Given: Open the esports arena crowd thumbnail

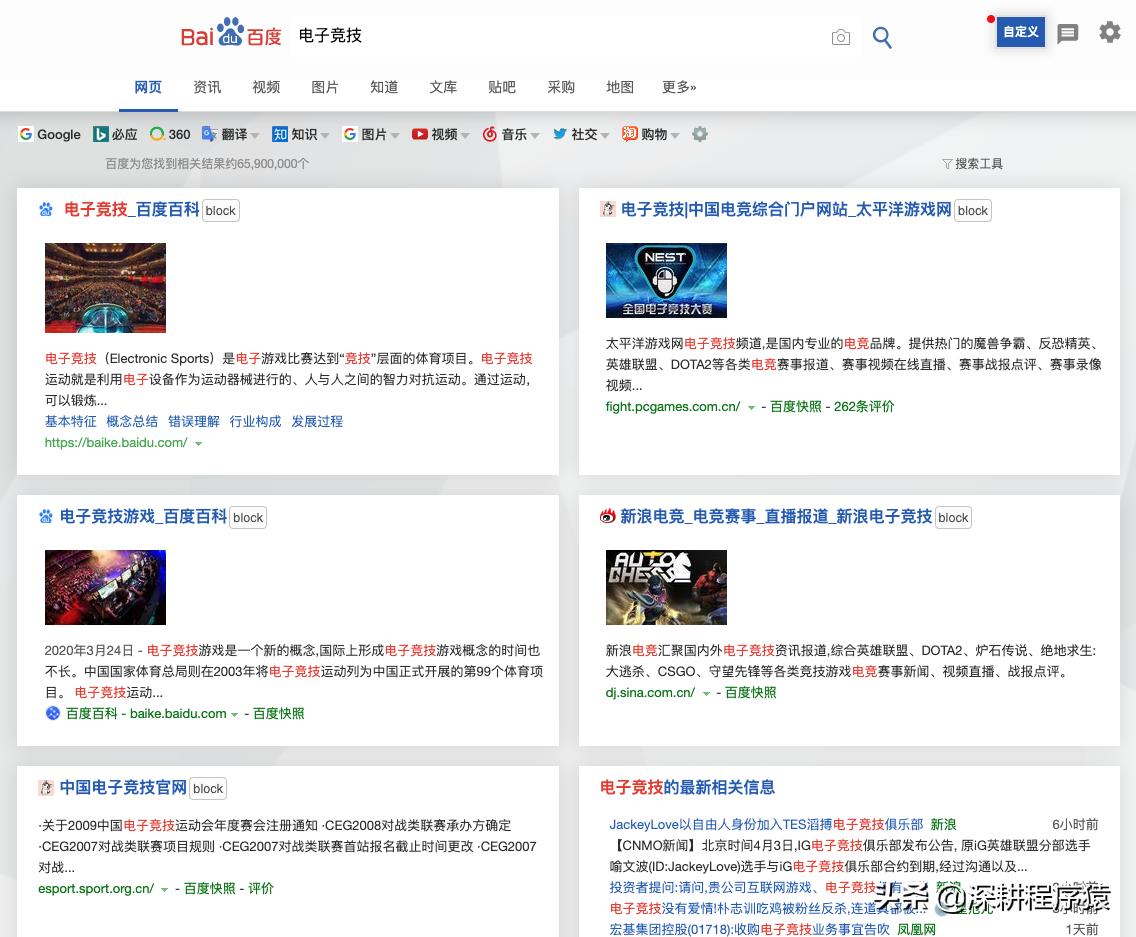Looking at the screenshot, I should tap(105, 288).
